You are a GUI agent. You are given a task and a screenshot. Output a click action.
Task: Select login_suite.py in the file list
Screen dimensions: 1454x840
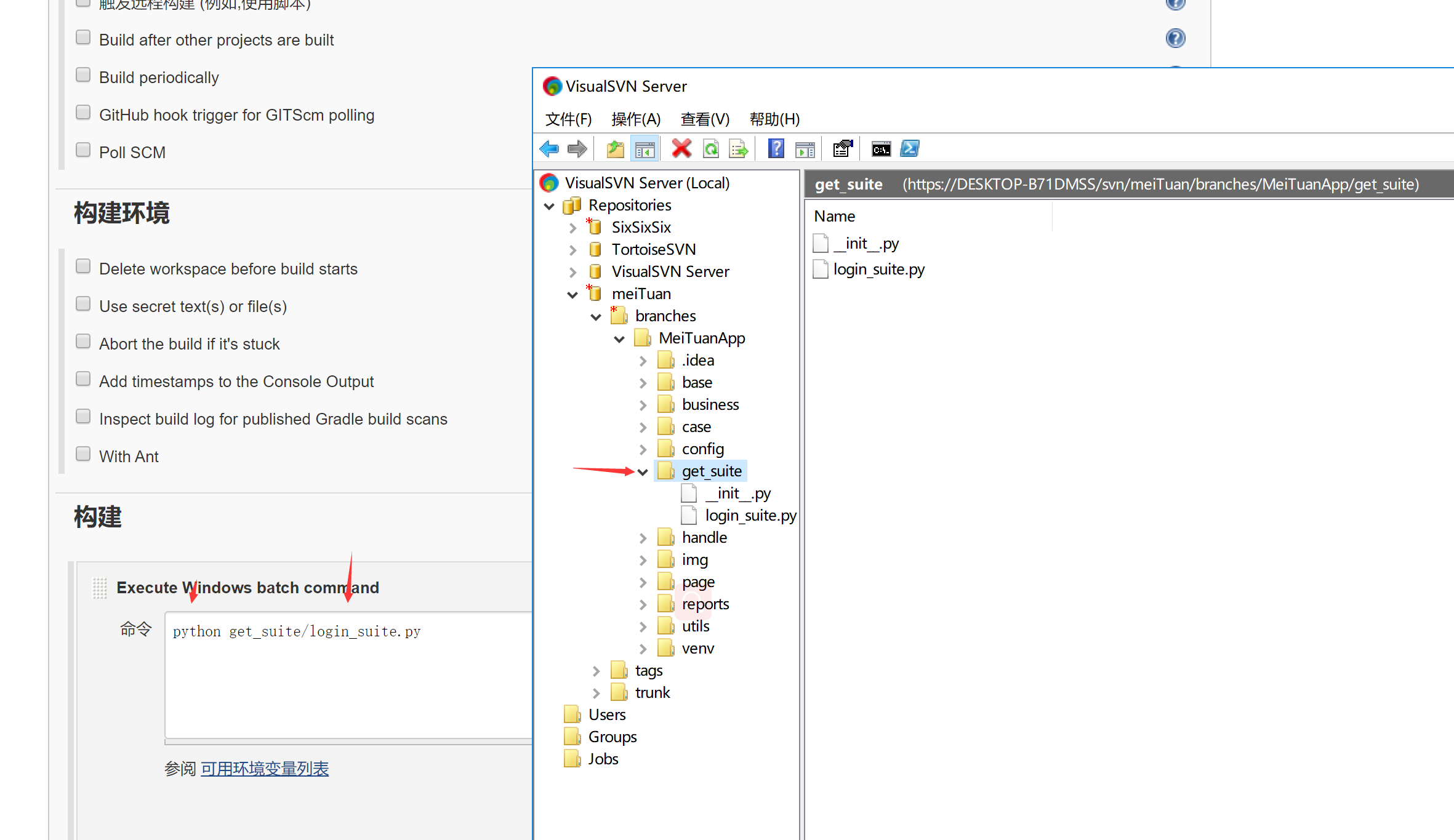[878, 269]
